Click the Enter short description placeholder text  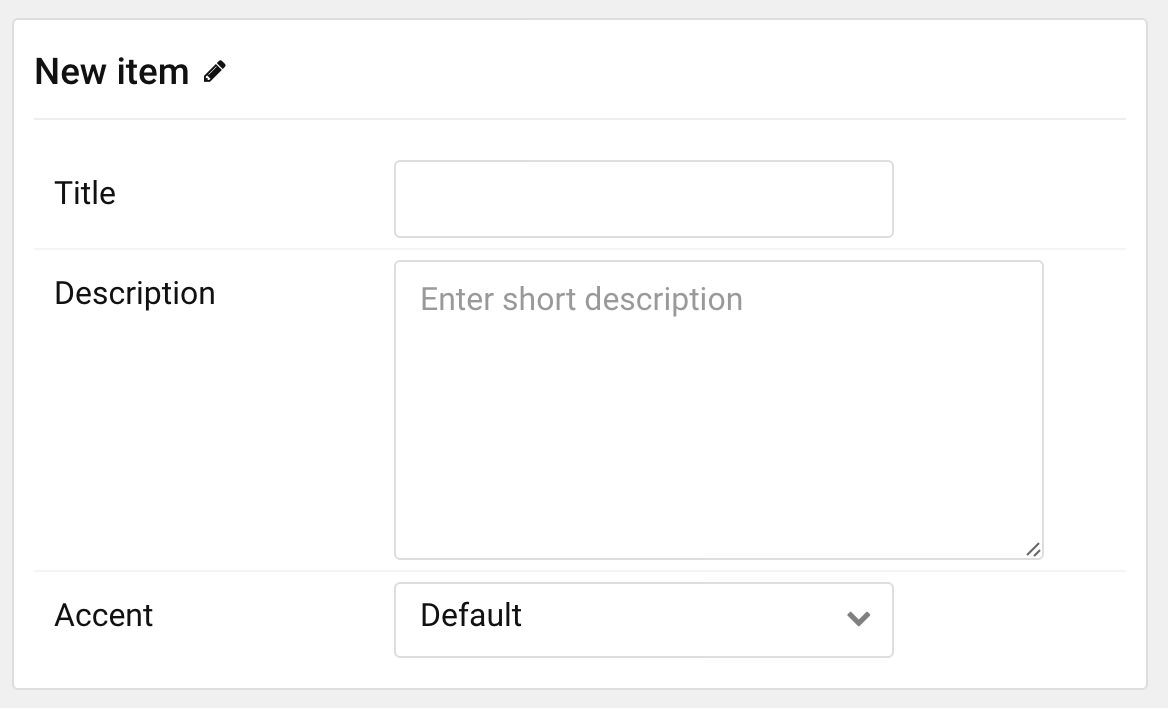tap(581, 300)
